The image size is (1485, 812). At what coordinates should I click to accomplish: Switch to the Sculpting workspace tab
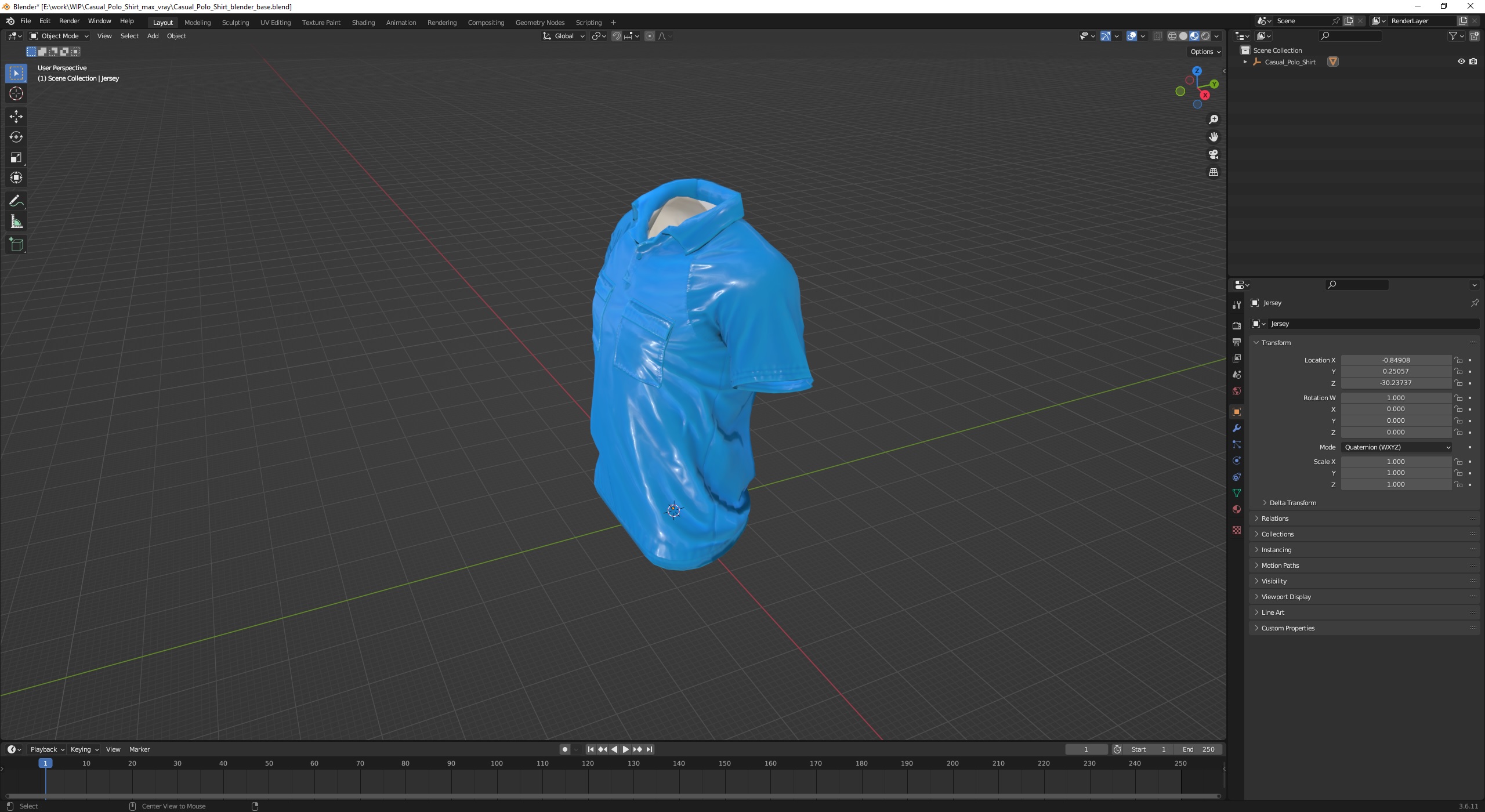pos(236,23)
